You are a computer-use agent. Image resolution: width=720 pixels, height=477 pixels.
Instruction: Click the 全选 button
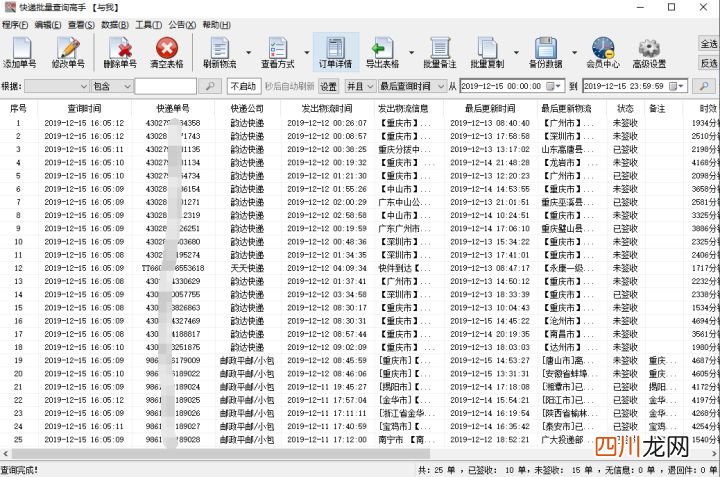(709, 44)
